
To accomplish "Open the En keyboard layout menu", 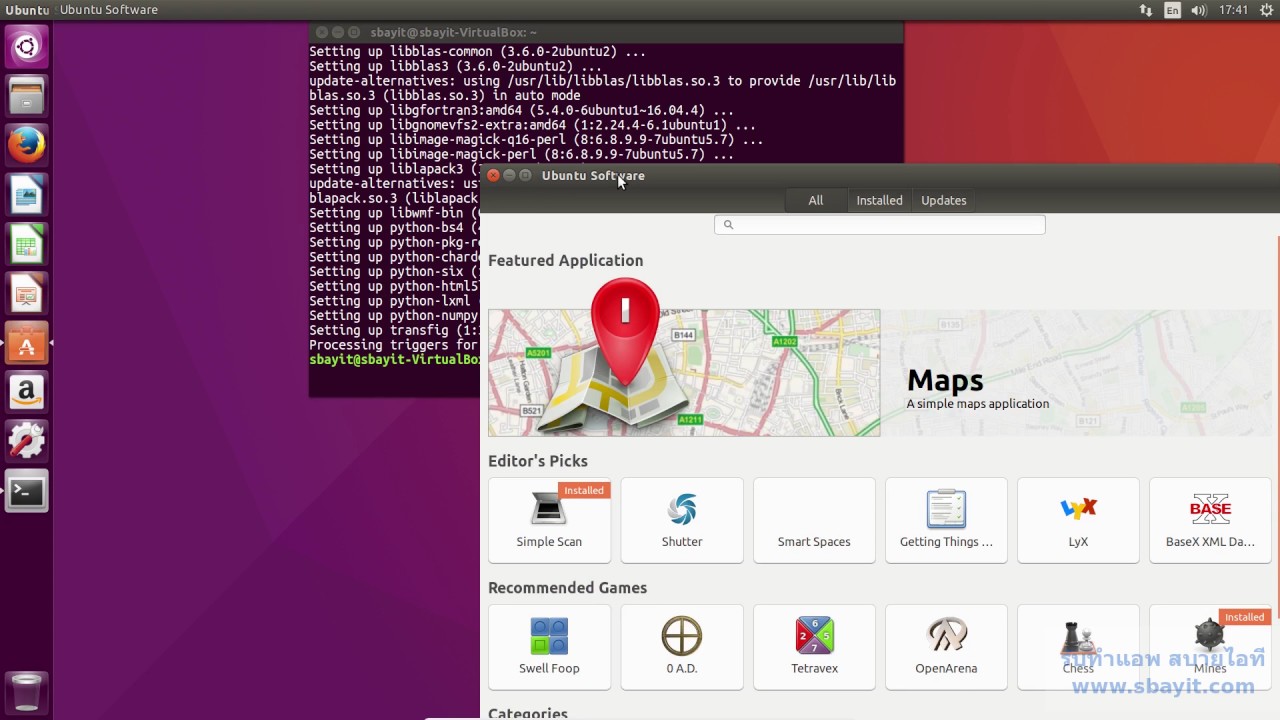I will point(1172,10).
